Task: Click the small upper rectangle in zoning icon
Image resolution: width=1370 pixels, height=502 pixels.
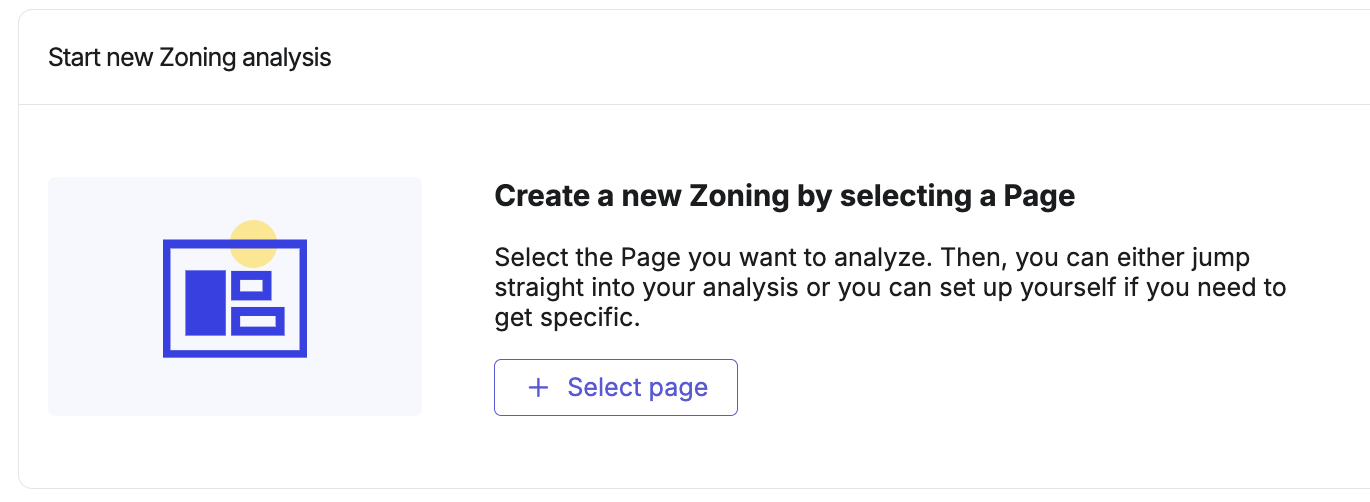Action: click(251, 286)
